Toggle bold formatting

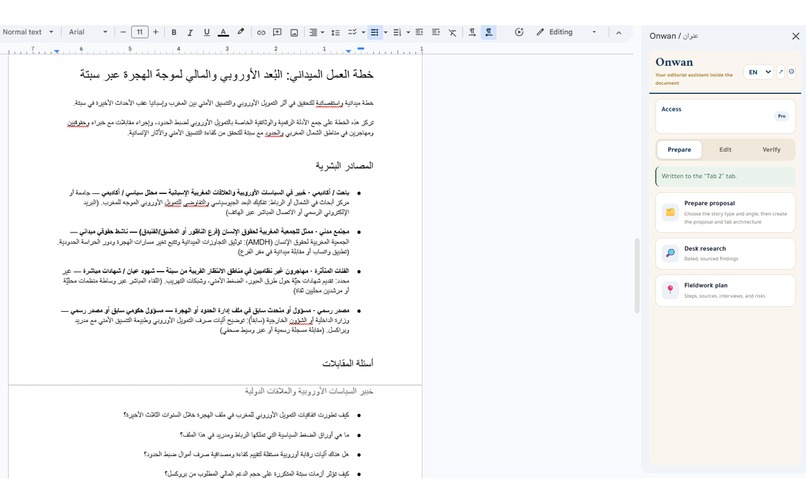(x=174, y=32)
